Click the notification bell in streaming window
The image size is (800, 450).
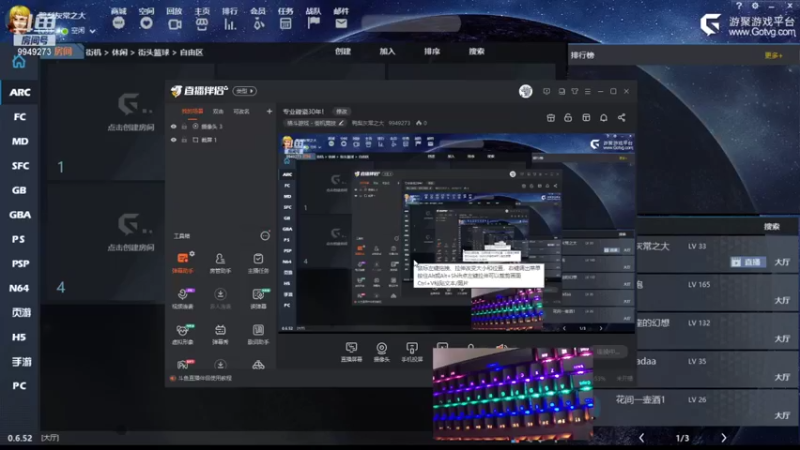tap(604, 118)
